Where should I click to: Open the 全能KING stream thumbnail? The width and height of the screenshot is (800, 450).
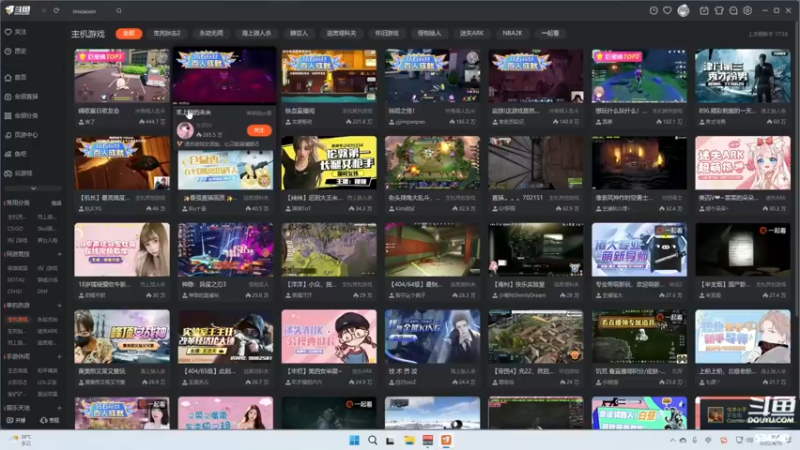[x=432, y=336]
